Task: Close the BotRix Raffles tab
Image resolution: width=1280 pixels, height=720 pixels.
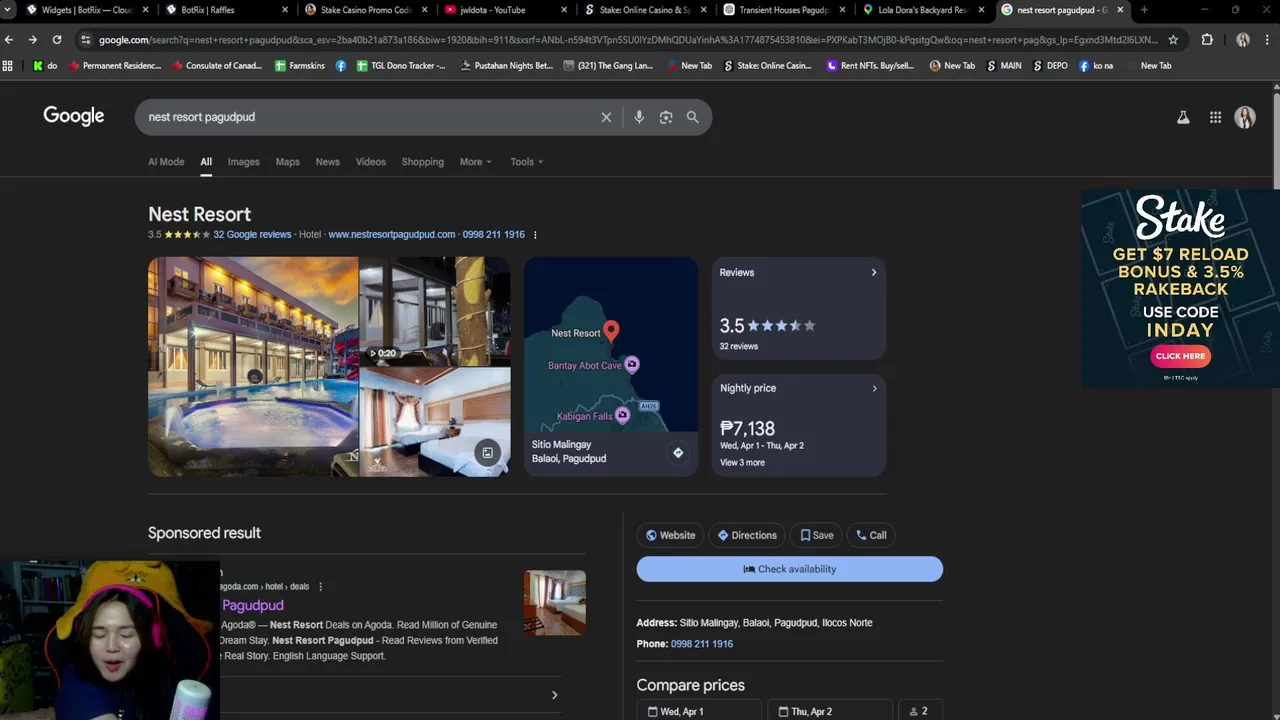Action: (x=285, y=10)
